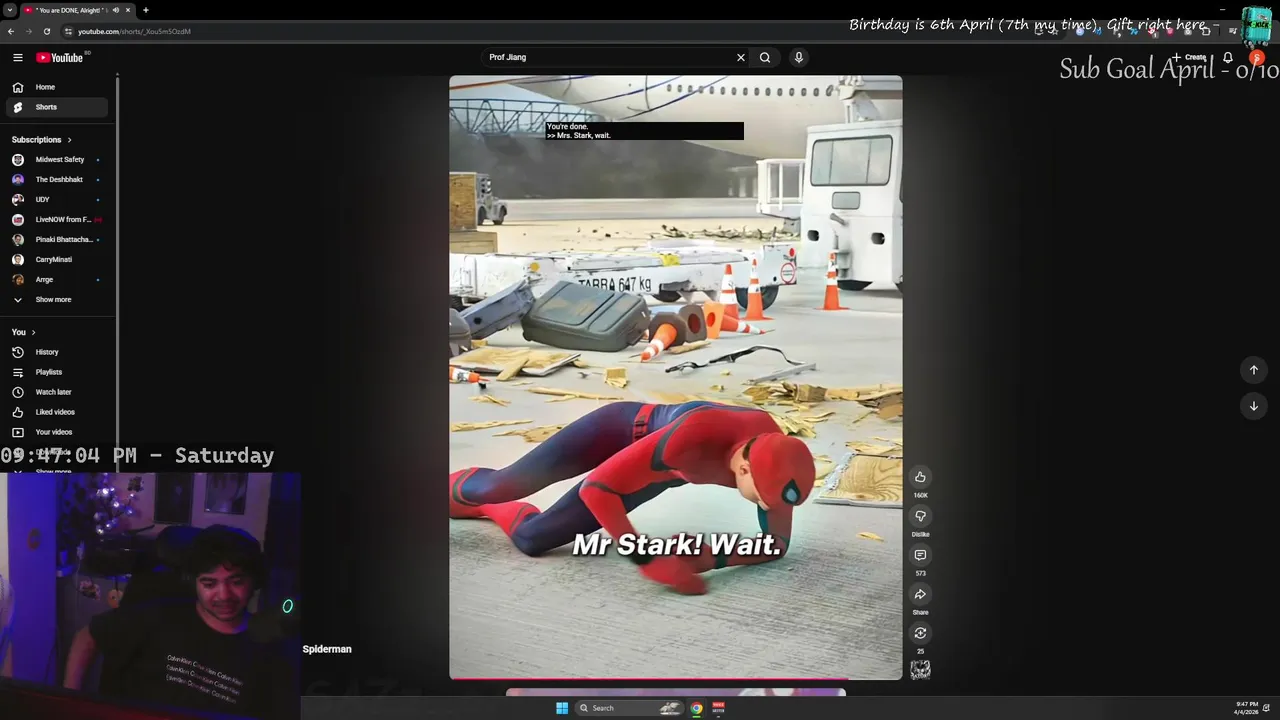
Task: Open the Short's comments
Action: point(920,555)
